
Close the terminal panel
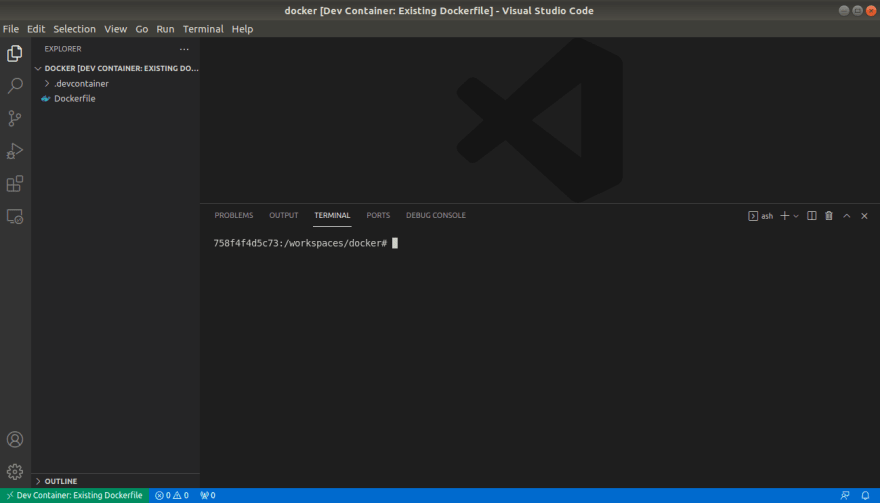(864, 216)
